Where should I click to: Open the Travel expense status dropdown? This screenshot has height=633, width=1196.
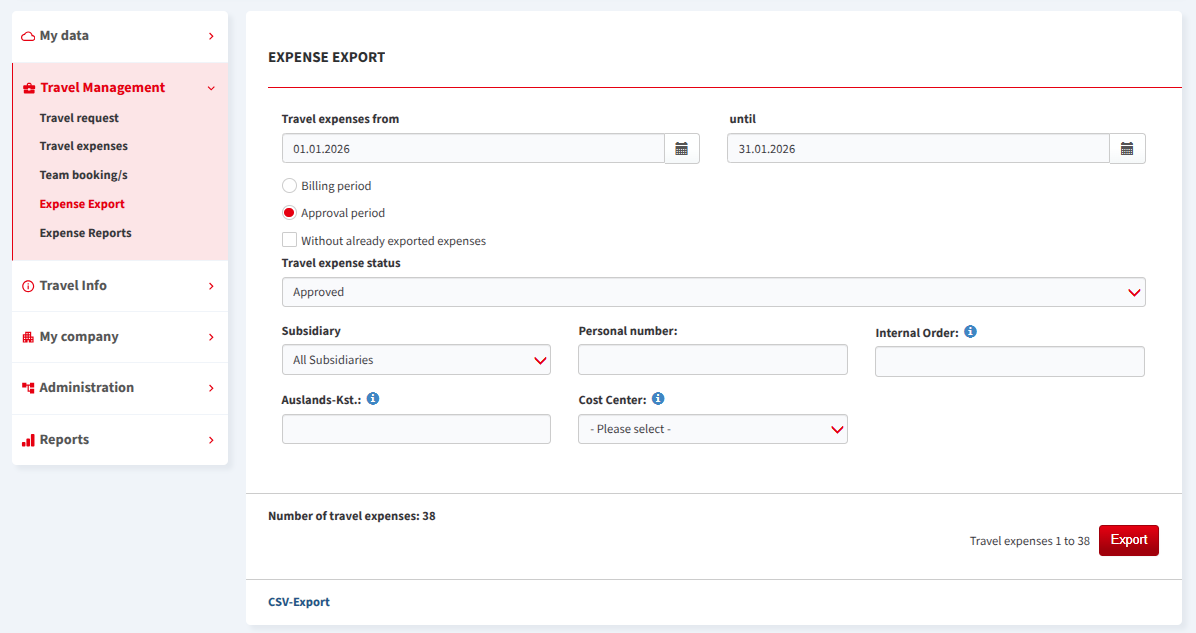713,292
